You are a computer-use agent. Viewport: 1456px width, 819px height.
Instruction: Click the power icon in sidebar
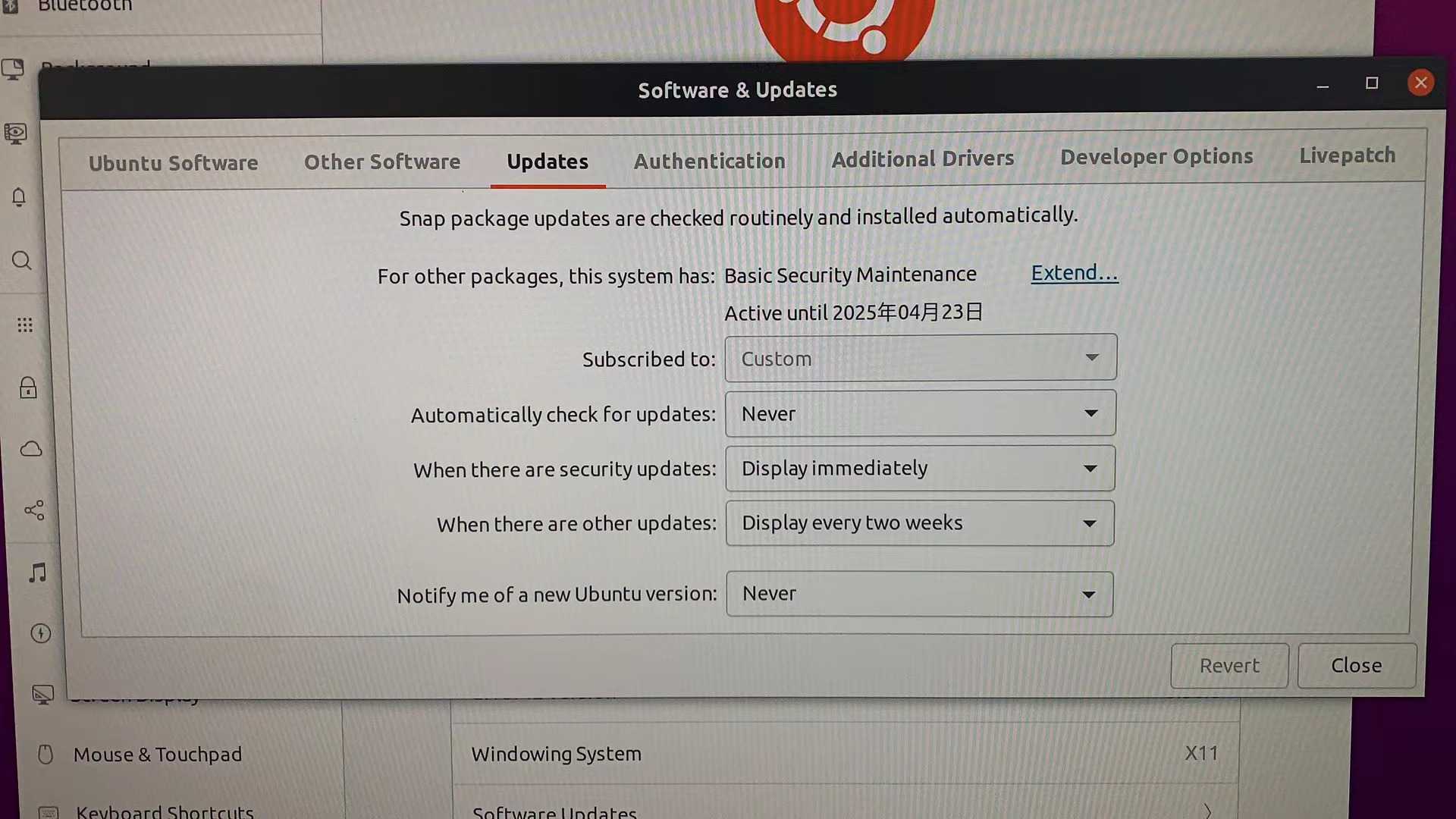pos(40,633)
